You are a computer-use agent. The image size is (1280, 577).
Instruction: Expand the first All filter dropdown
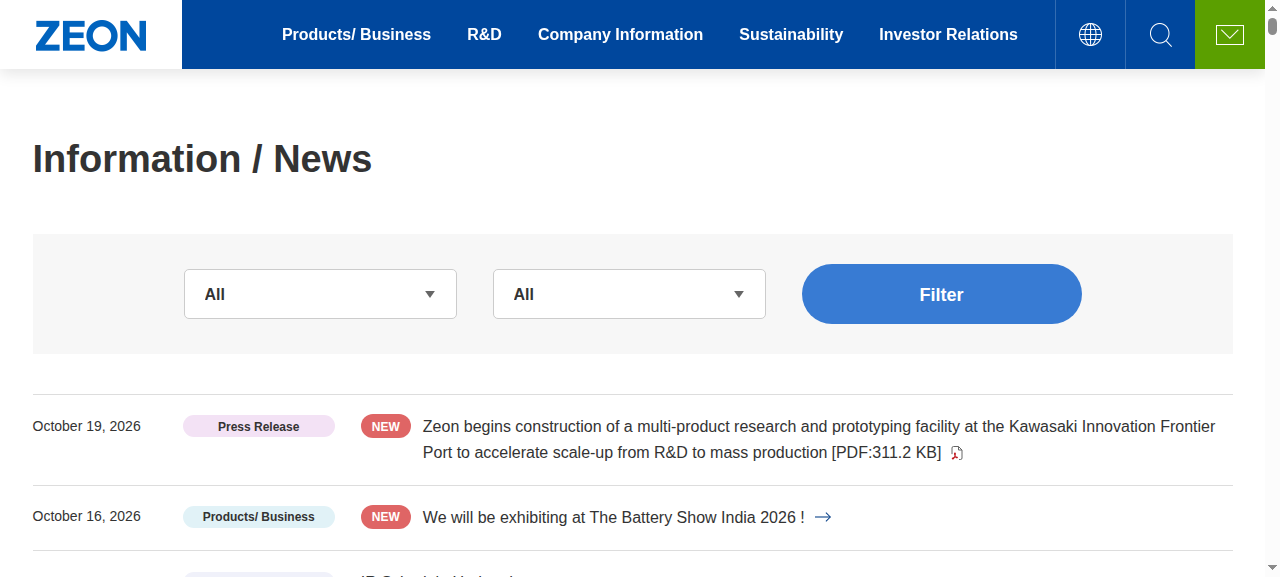pos(320,294)
